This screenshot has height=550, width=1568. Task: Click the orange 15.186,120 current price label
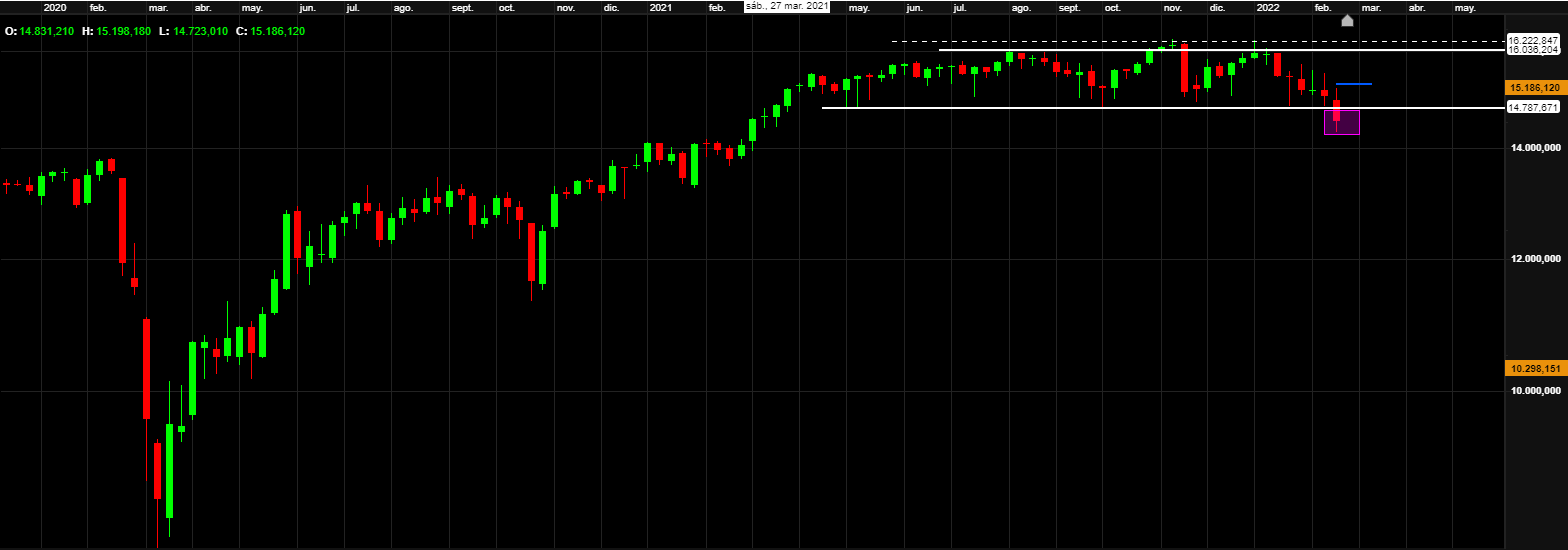(1534, 88)
